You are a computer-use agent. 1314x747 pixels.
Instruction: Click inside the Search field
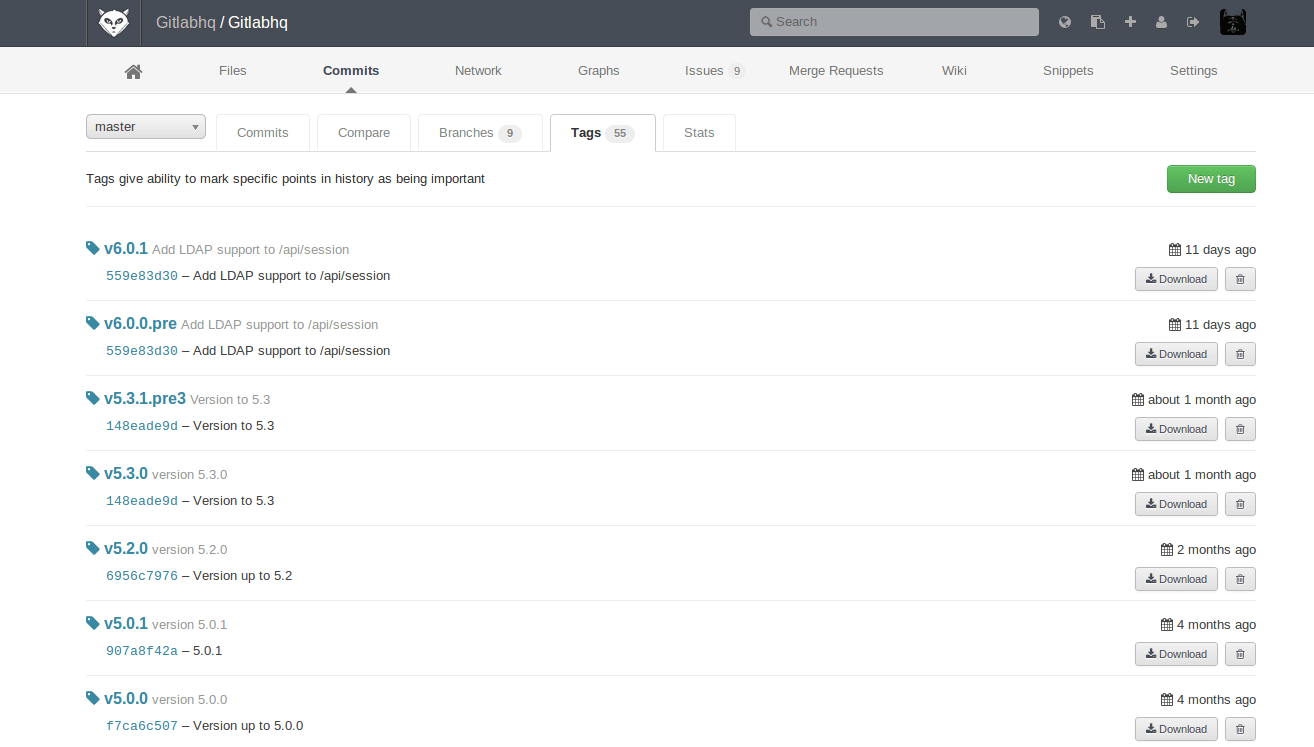click(894, 21)
